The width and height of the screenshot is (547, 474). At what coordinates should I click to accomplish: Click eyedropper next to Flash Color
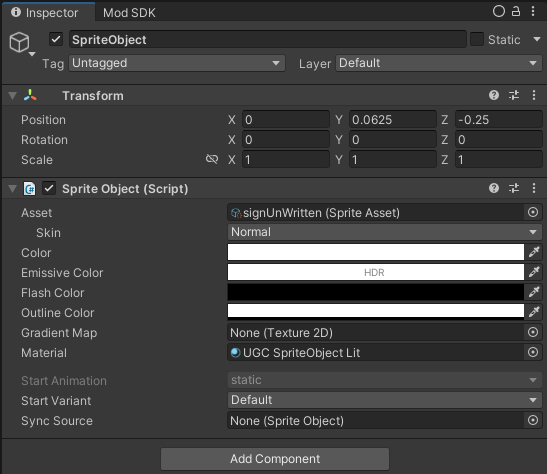(x=534, y=292)
